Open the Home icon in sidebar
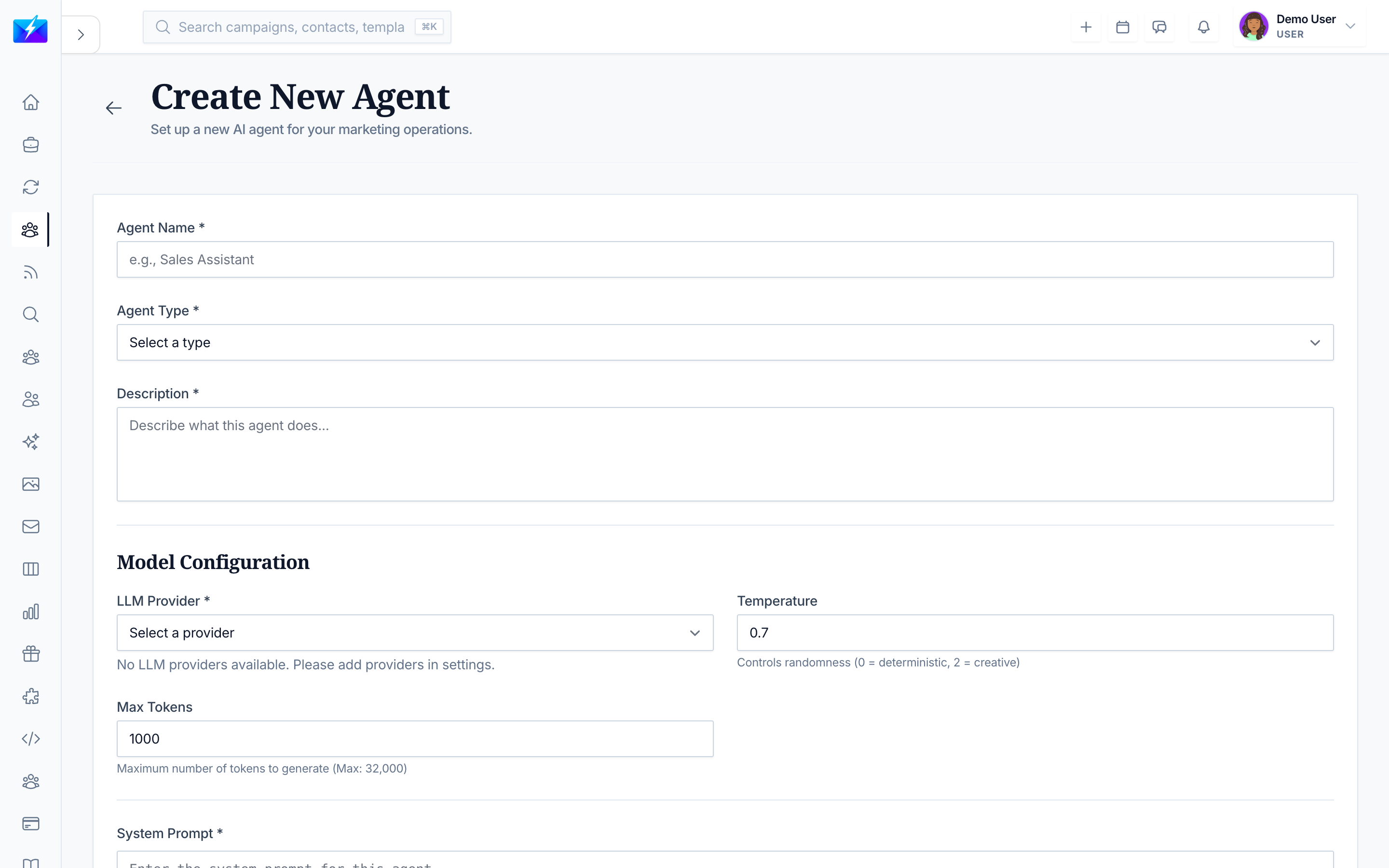Screen dimensions: 1389x868 [30, 102]
